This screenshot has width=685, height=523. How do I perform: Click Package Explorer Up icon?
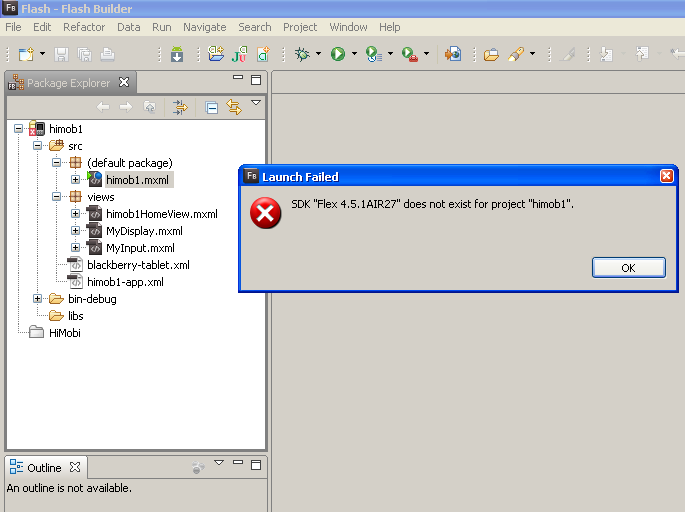(x=149, y=107)
